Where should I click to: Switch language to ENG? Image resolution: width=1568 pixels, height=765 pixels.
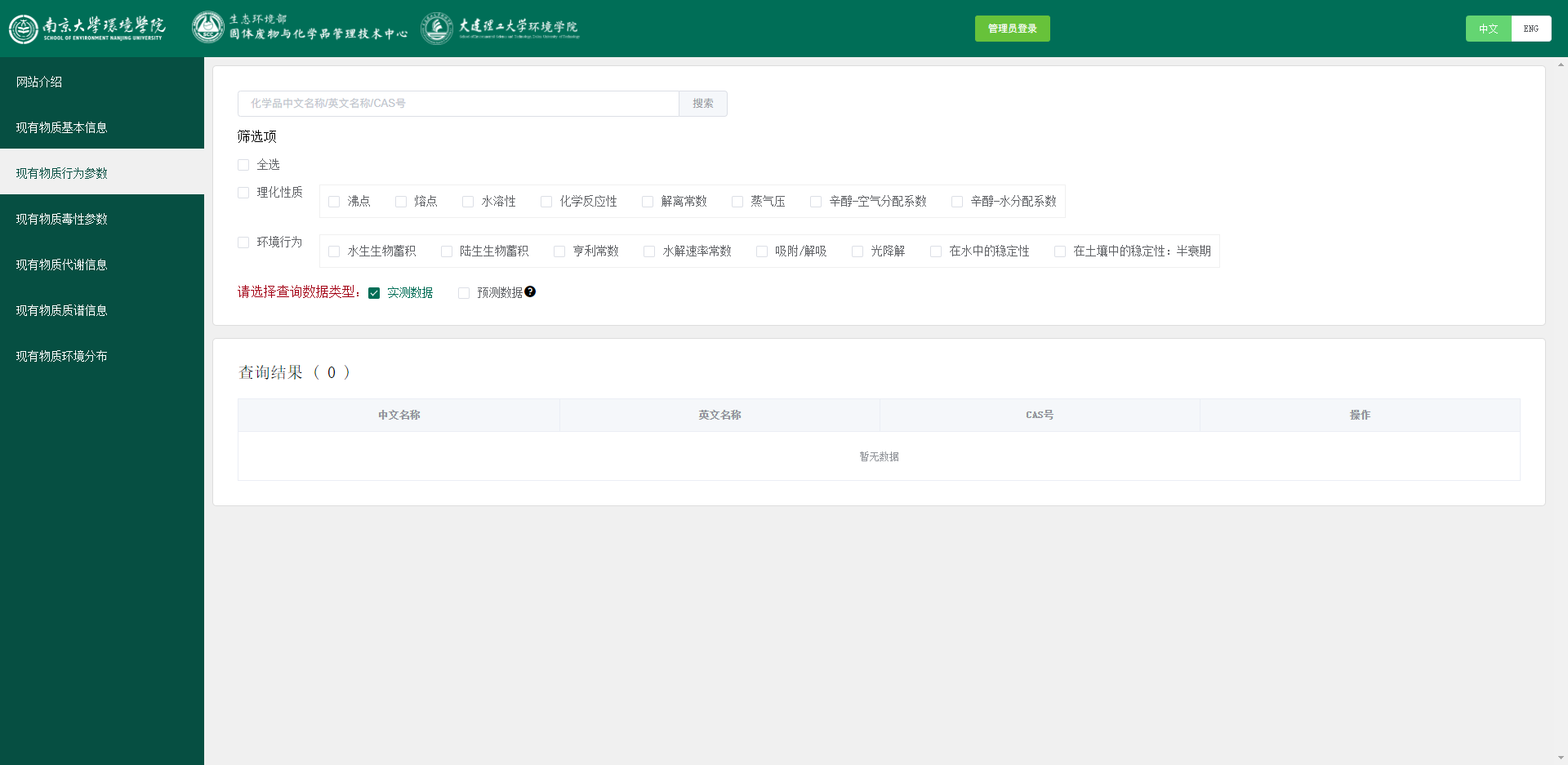click(1531, 29)
